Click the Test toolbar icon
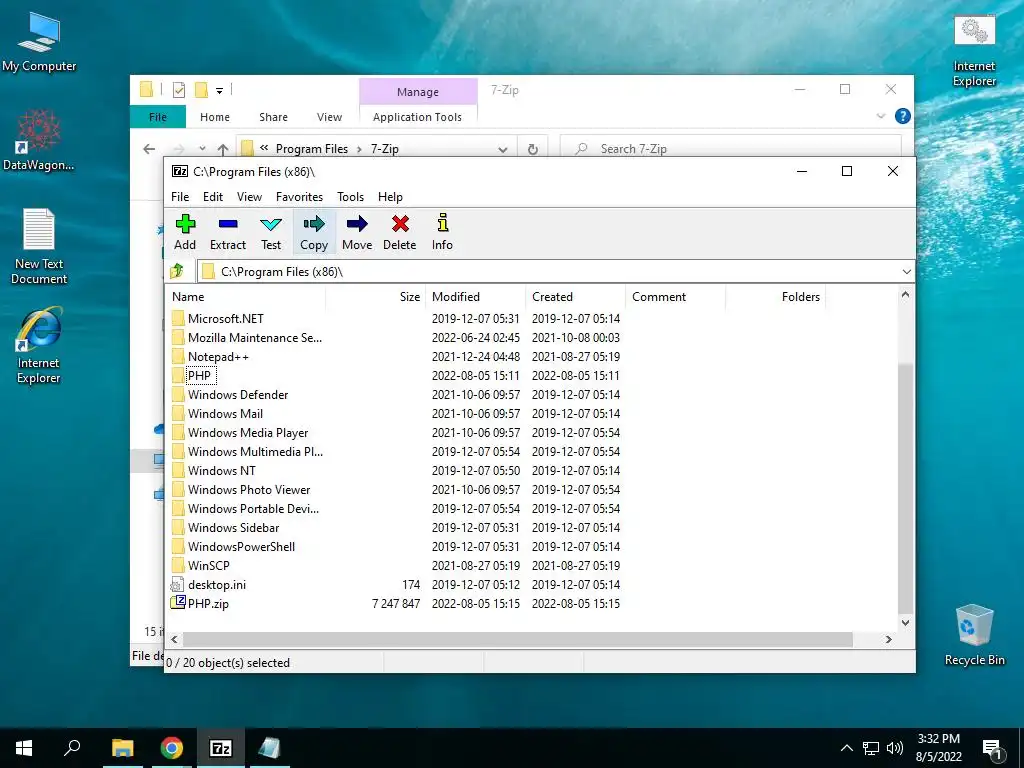1024x768 pixels. pos(271,224)
